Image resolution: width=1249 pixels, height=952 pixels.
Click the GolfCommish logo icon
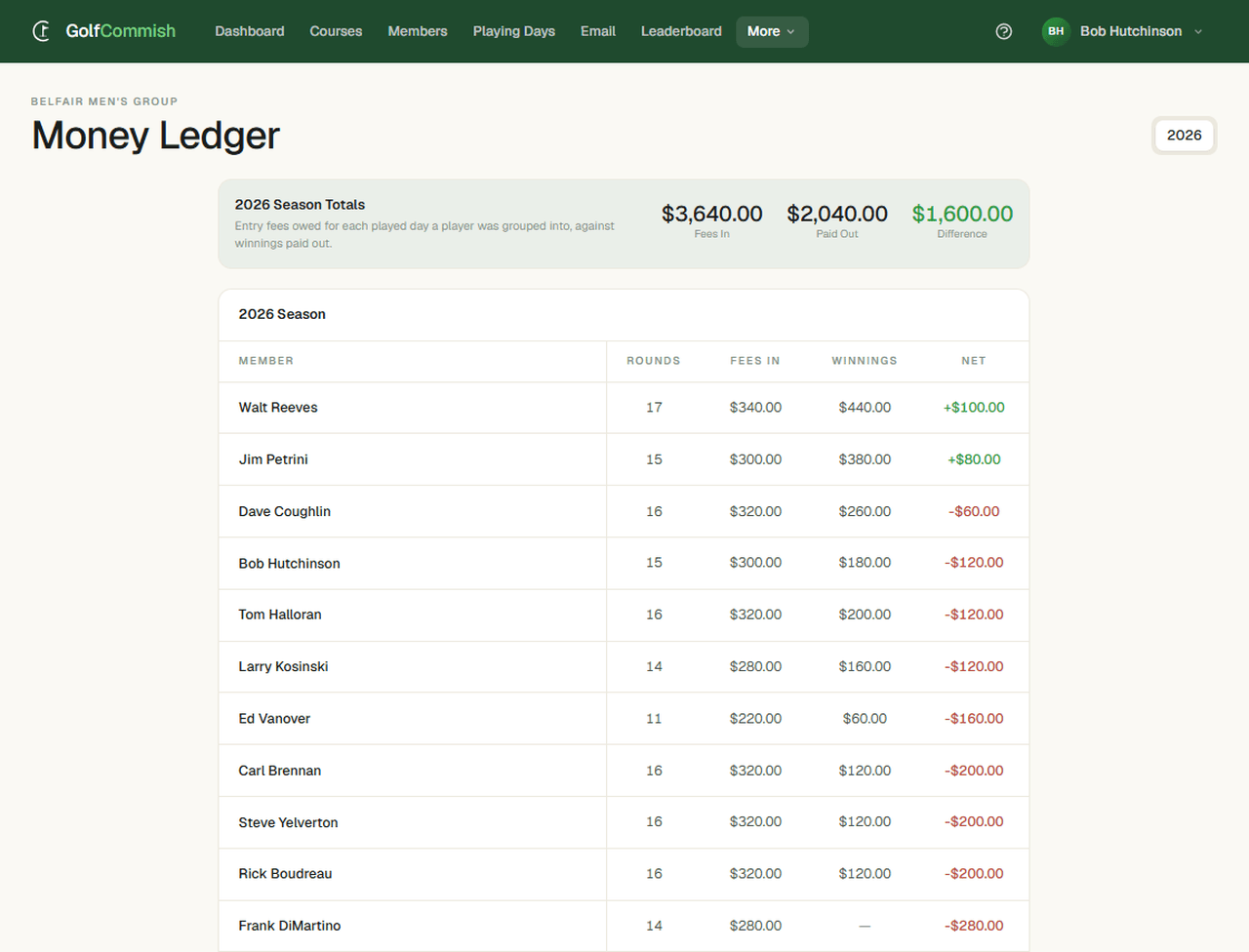(x=41, y=31)
